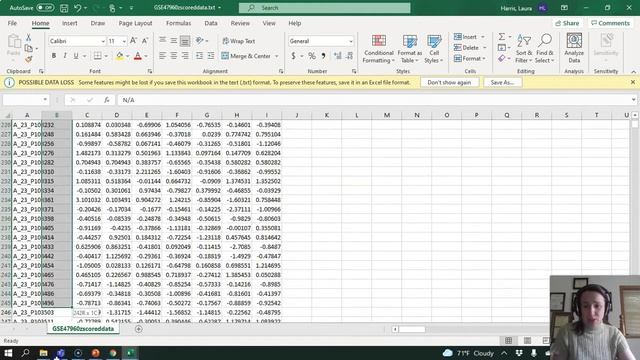
Task: Click the Excel icon in taskbar
Action: click(x=130, y=353)
